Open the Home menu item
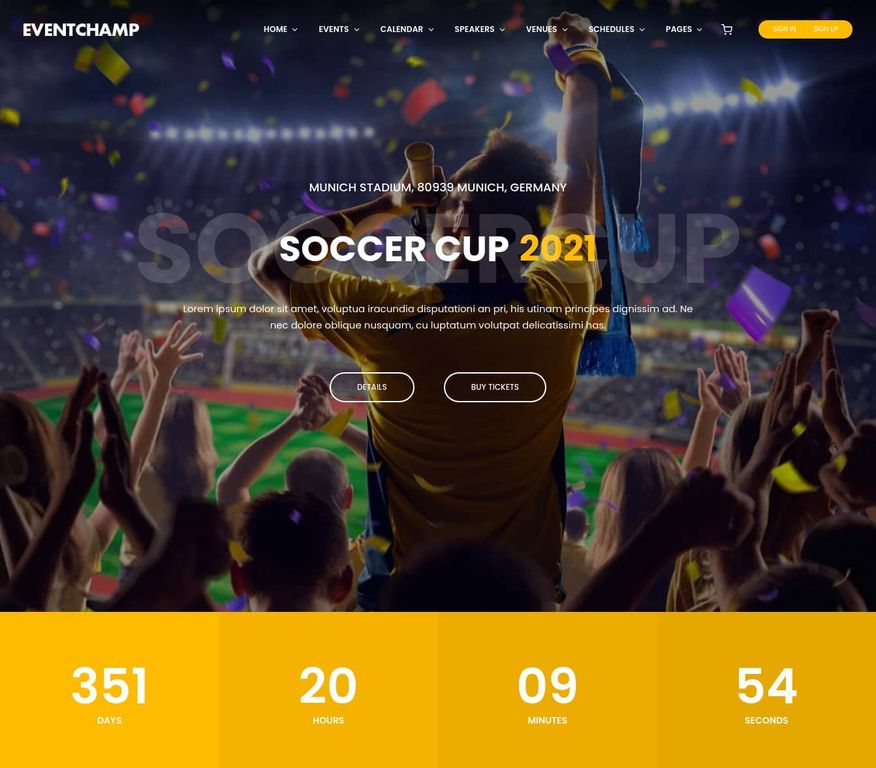 (275, 29)
